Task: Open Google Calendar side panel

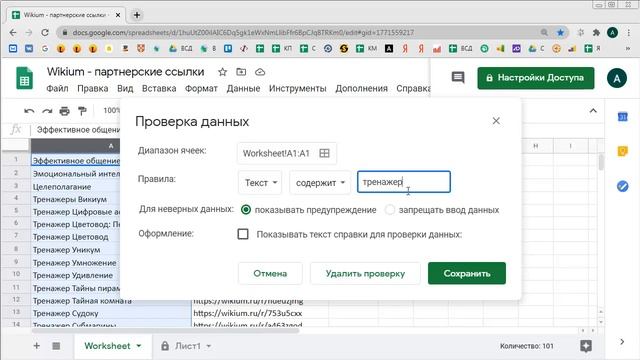Action: pos(622,117)
